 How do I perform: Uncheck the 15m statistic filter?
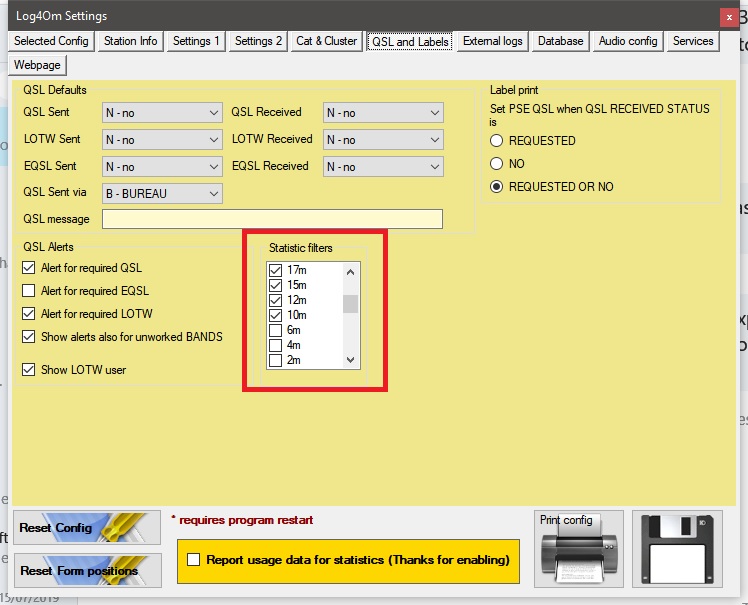coord(275,285)
